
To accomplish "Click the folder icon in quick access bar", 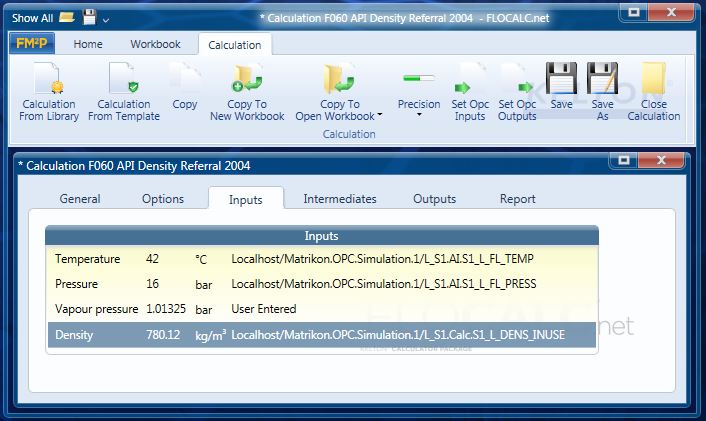I will coord(67,18).
